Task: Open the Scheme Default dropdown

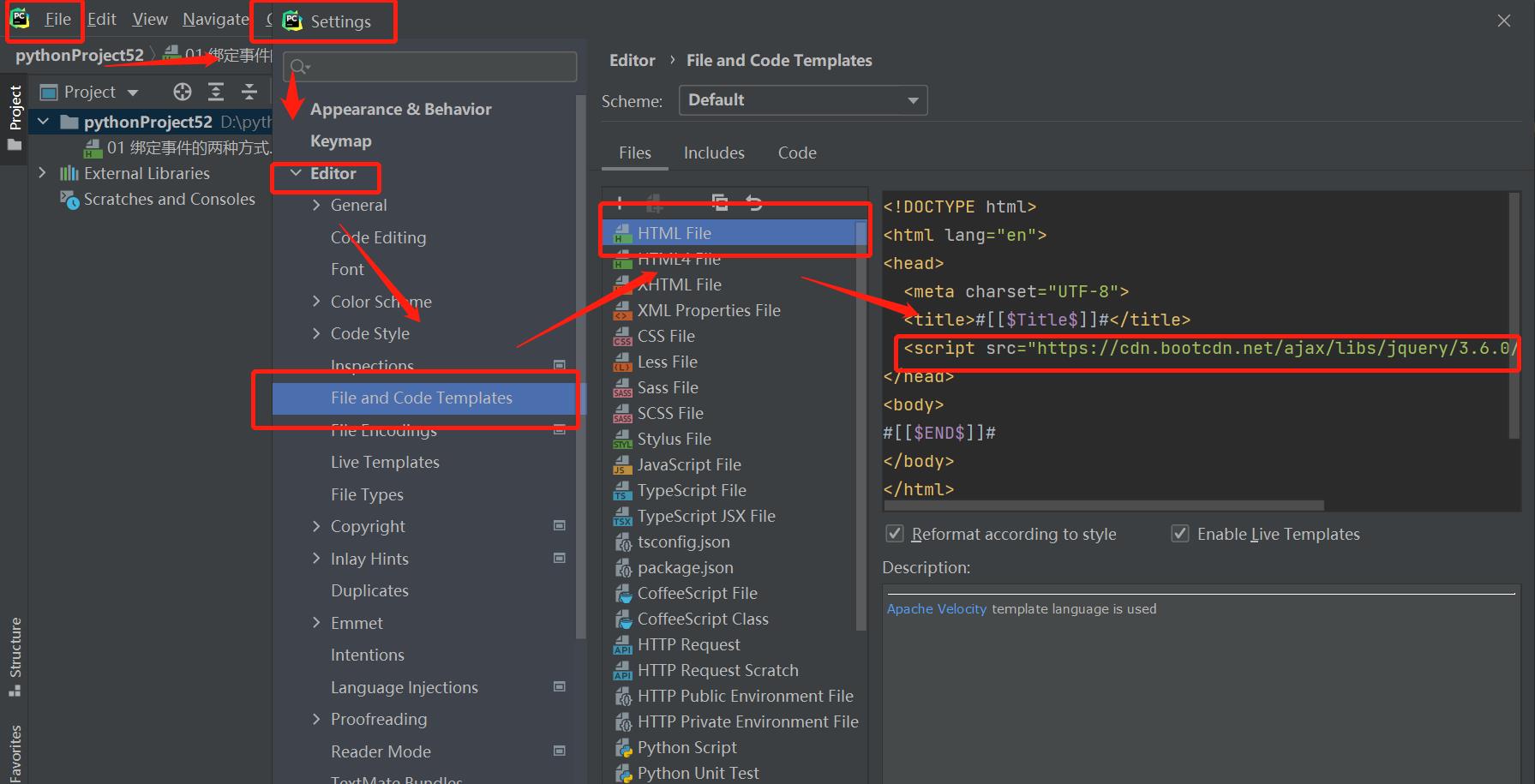Action: tap(803, 100)
